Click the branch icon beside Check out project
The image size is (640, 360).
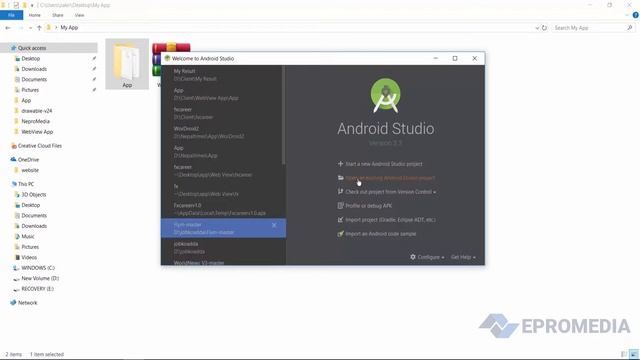click(x=340, y=191)
